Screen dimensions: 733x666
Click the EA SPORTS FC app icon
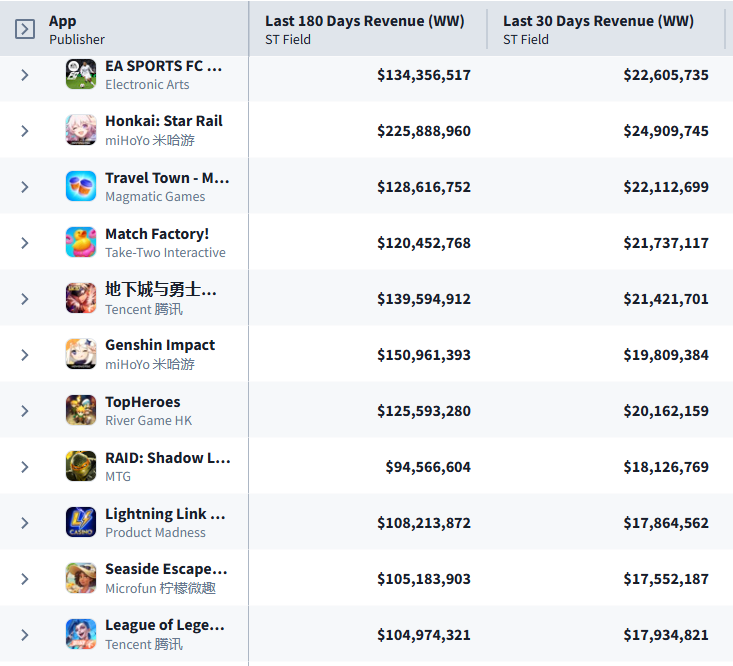[81, 75]
